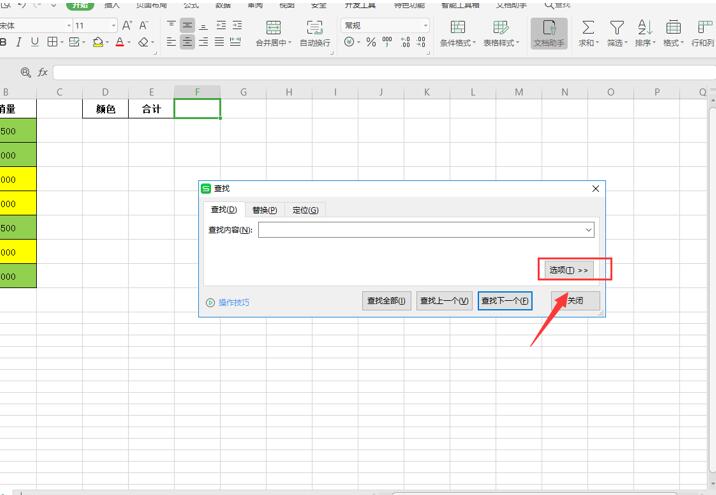Click the 筛选 filter funnel icon
The width and height of the screenshot is (716, 495).
tap(617, 28)
